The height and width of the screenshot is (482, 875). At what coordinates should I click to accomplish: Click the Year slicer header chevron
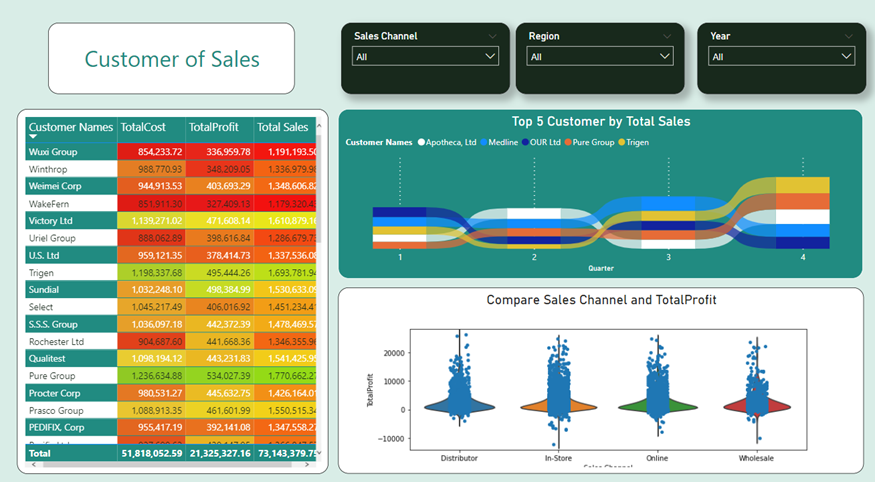click(x=849, y=36)
